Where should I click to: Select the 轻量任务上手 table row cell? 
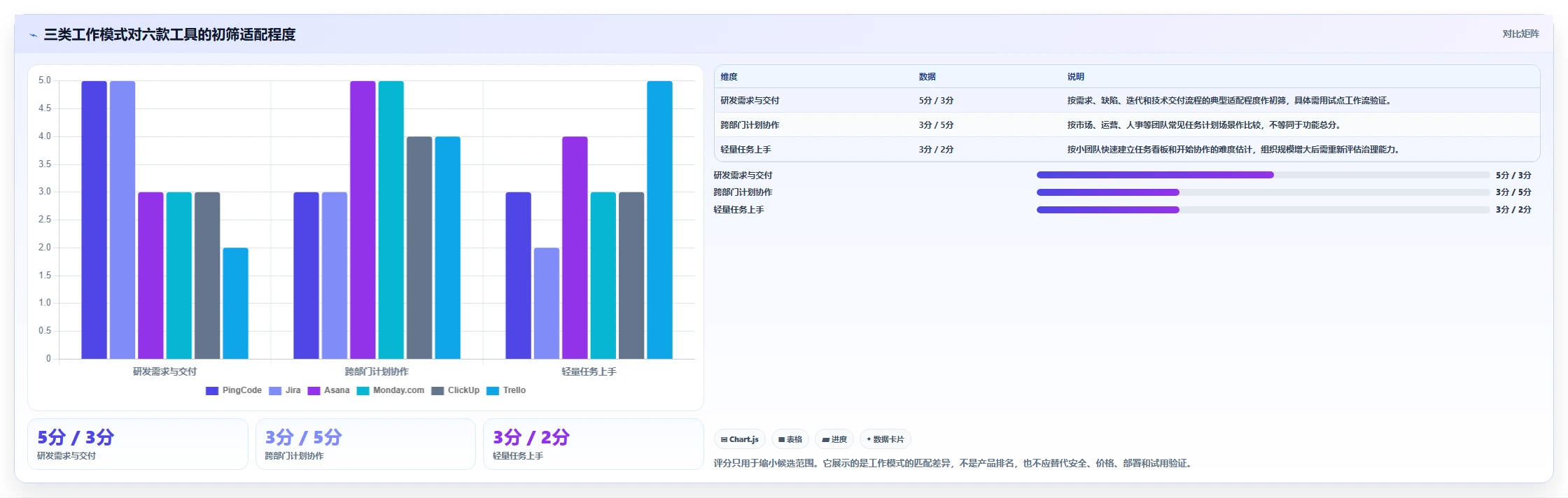(745, 150)
